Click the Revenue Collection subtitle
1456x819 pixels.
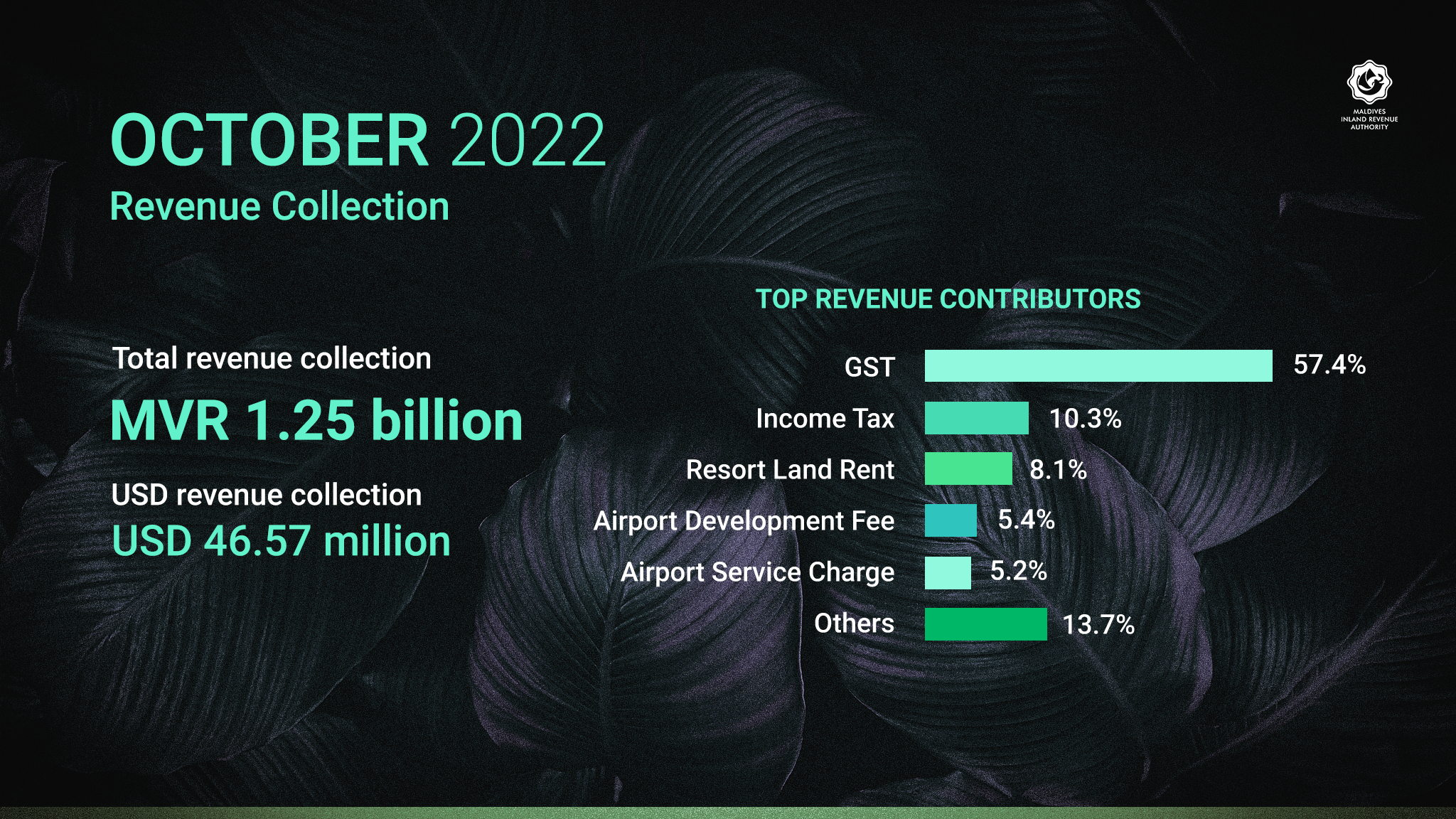click(x=279, y=207)
